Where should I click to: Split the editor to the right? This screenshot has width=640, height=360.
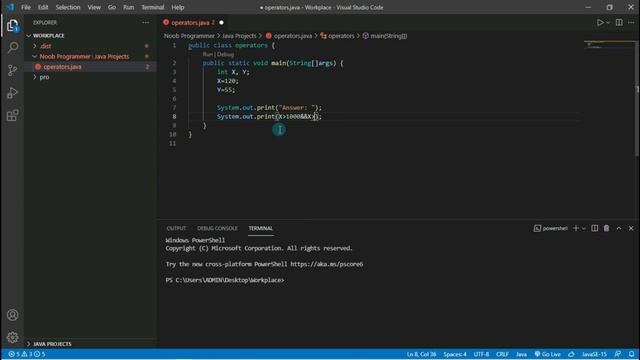click(x=619, y=22)
